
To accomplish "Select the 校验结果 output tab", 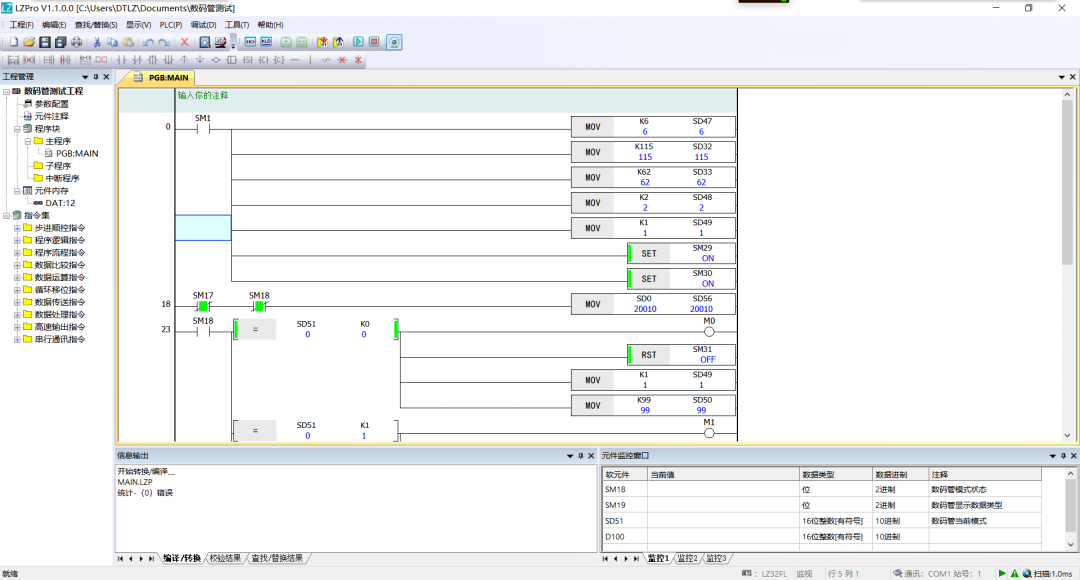I will (224, 558).
